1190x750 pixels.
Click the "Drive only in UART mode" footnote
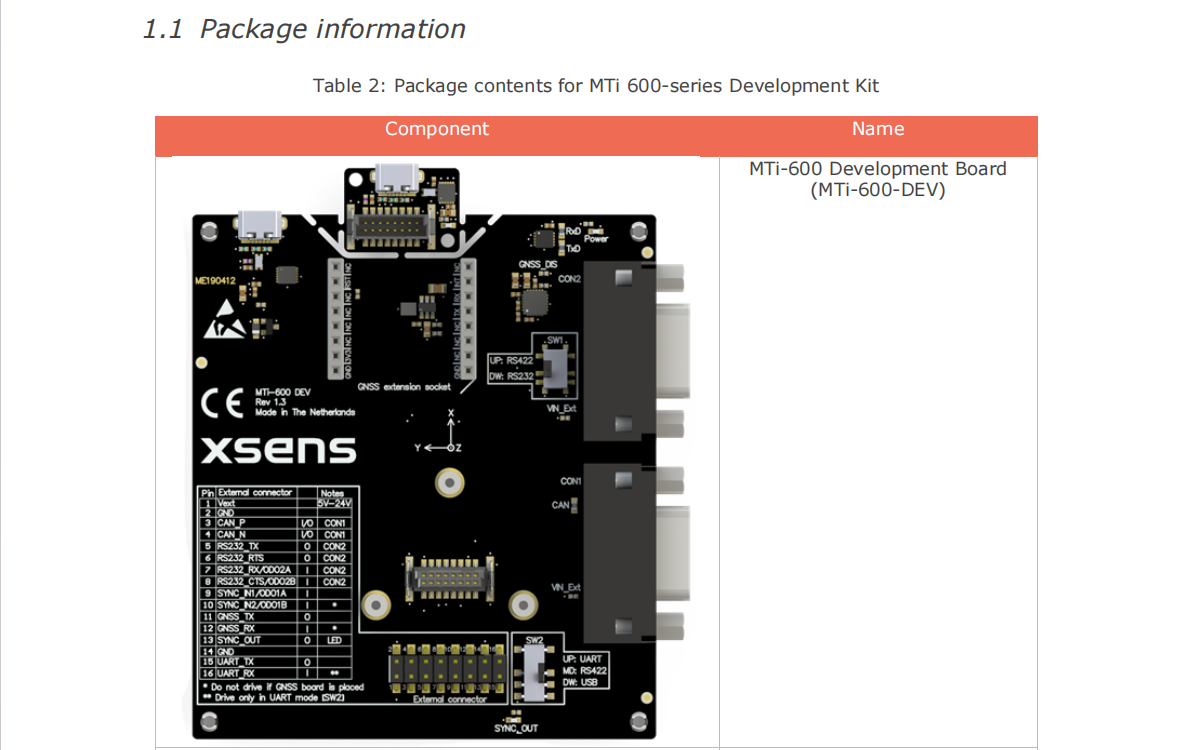coord(274,697)
